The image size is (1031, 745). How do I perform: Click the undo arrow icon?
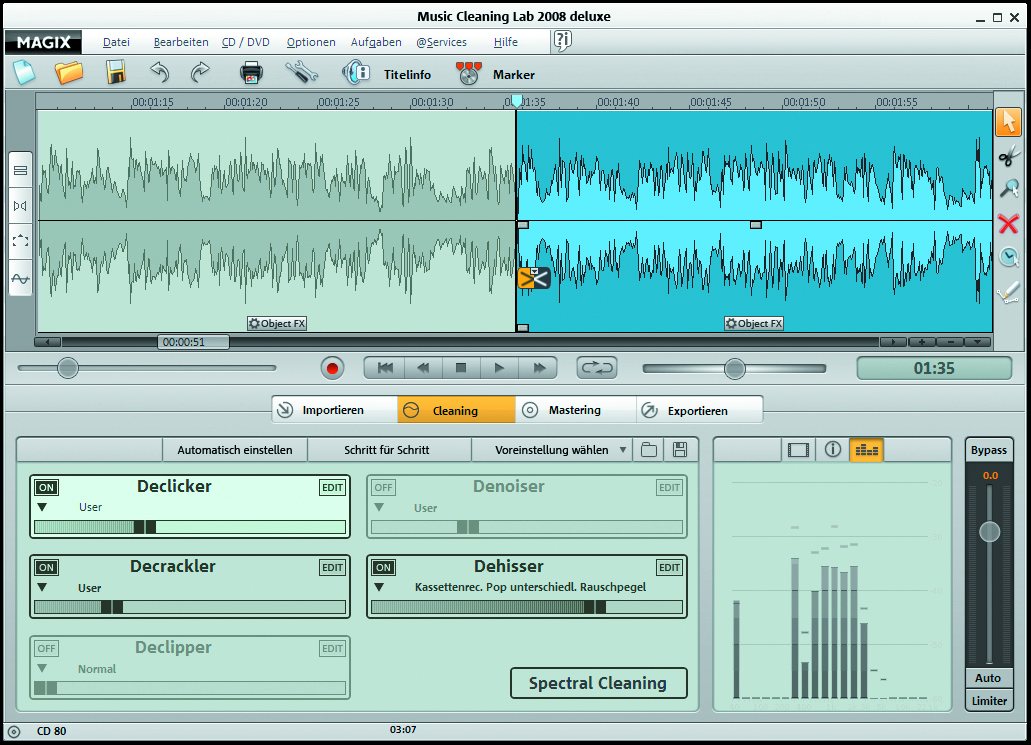pos(160,73)
